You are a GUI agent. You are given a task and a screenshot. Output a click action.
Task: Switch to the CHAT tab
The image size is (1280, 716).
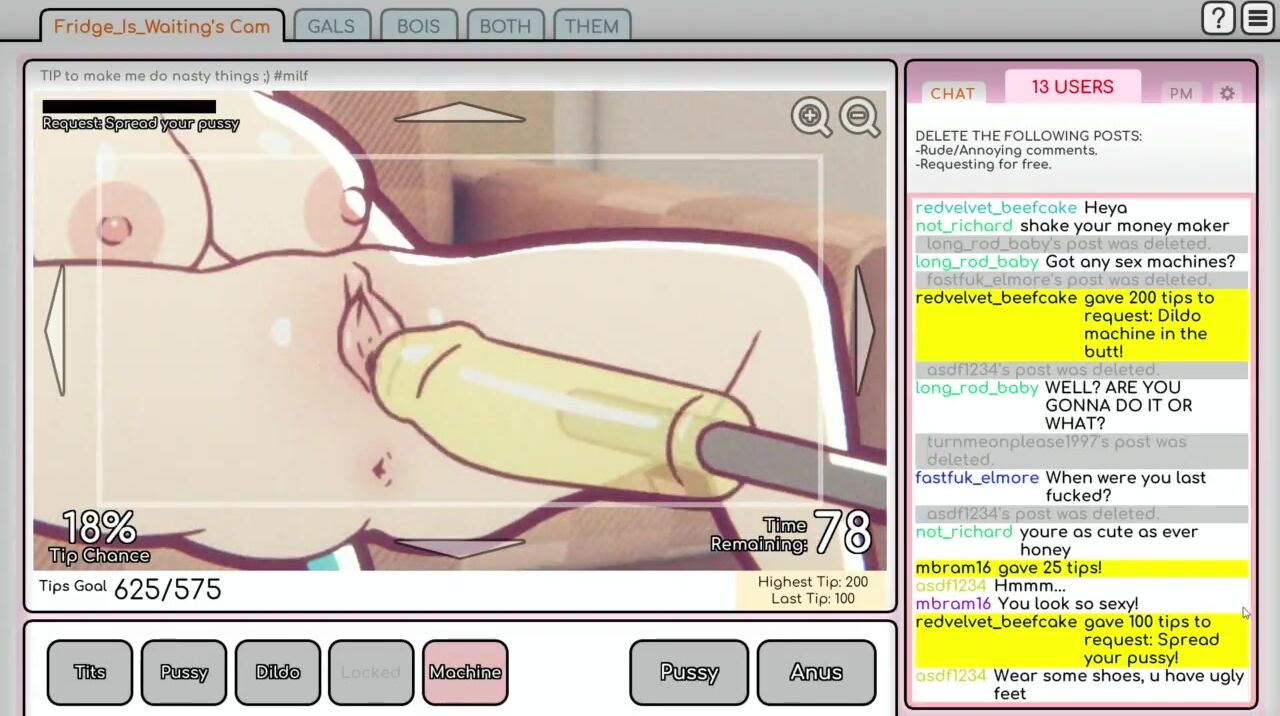point(952,93)
